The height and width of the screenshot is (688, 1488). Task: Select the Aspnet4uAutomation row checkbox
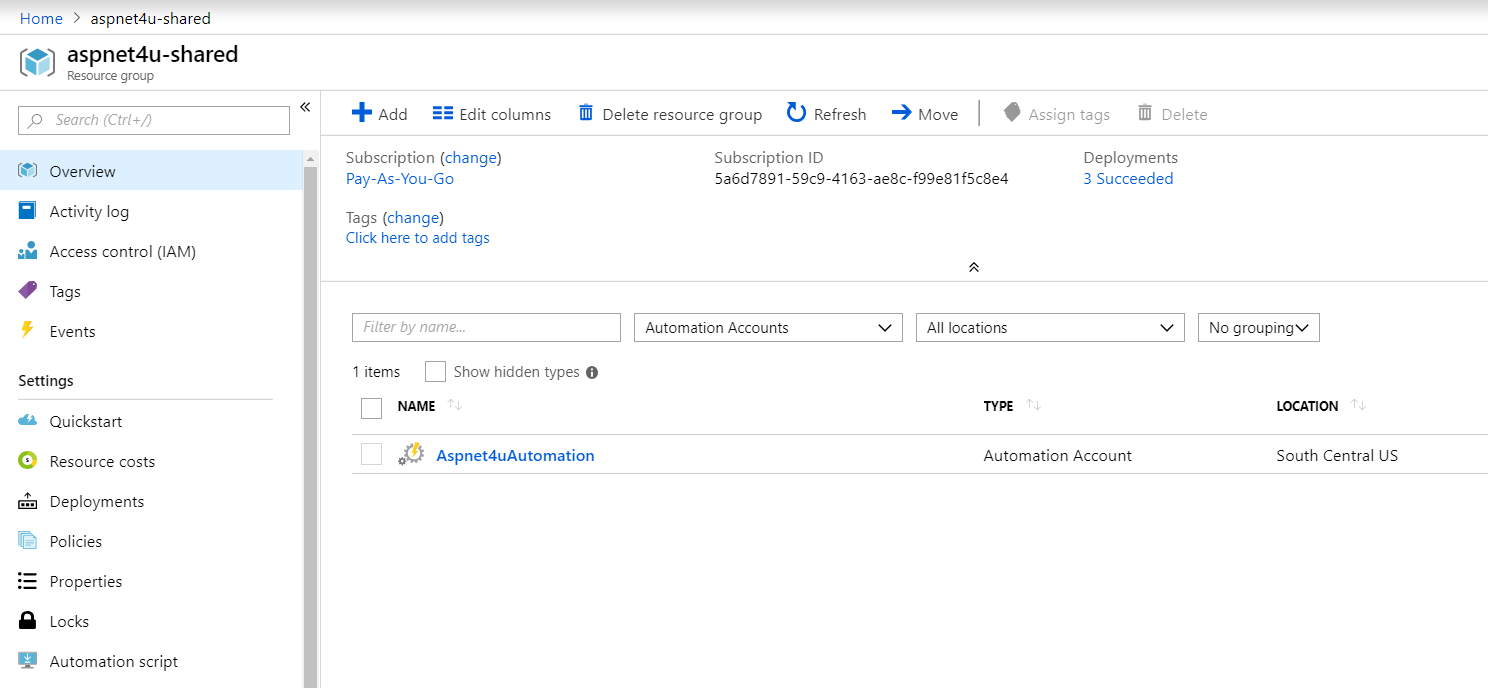pos(371,455)
